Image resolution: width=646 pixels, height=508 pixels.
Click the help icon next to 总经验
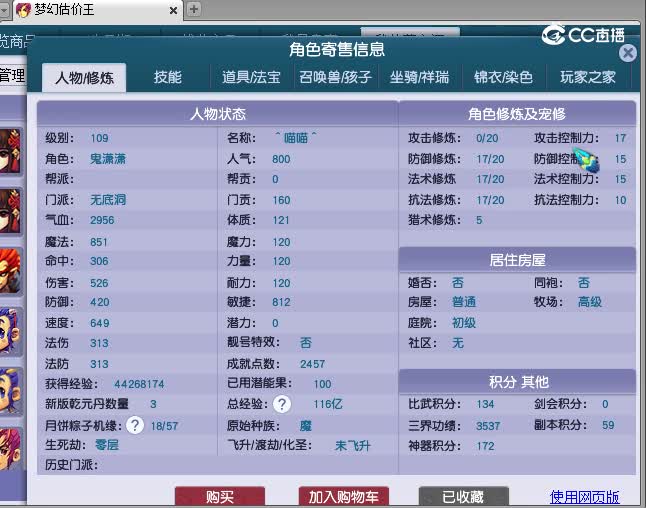point(282,404)
